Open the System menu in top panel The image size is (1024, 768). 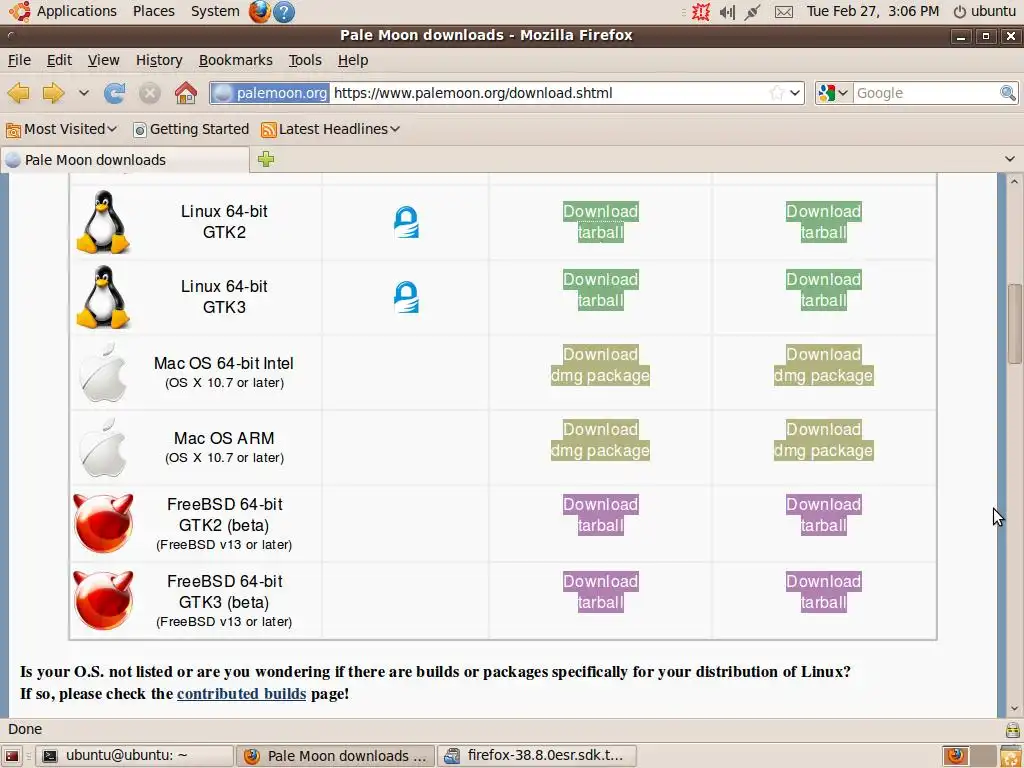coord(215,11)
